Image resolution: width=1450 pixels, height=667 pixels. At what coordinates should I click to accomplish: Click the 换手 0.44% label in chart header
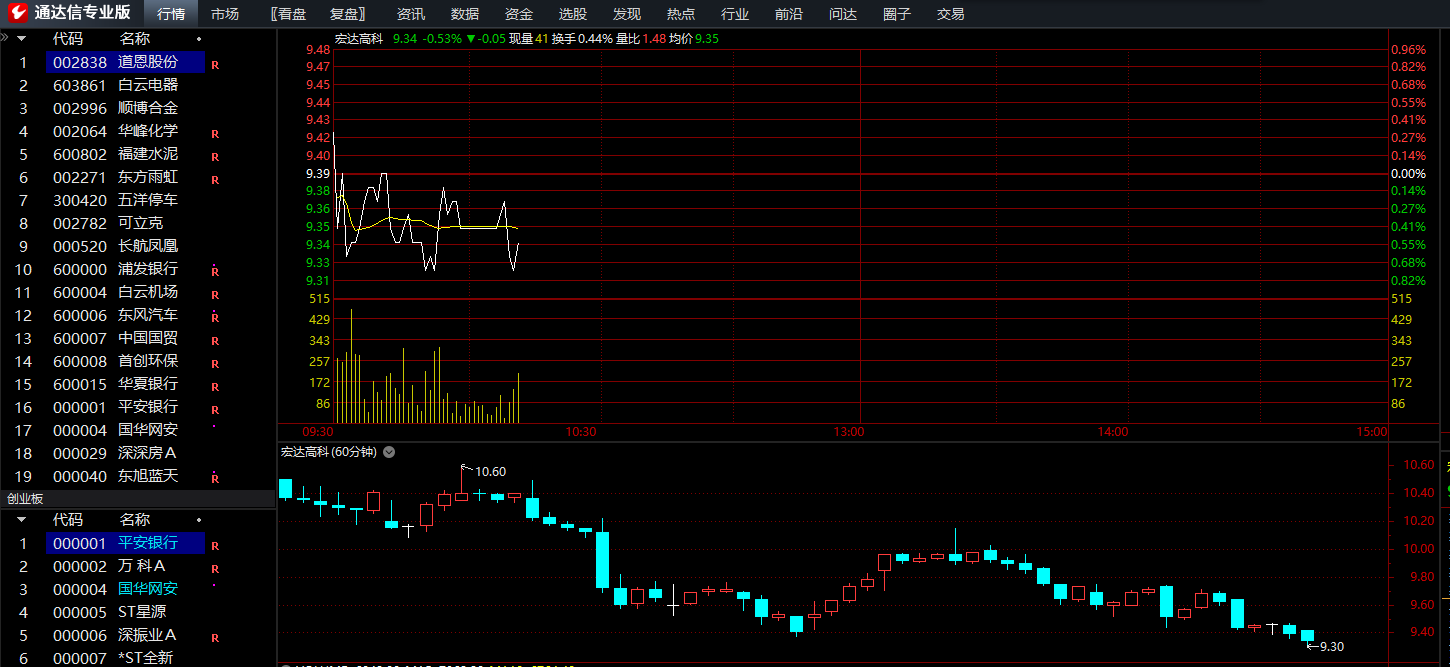[582, 39]
